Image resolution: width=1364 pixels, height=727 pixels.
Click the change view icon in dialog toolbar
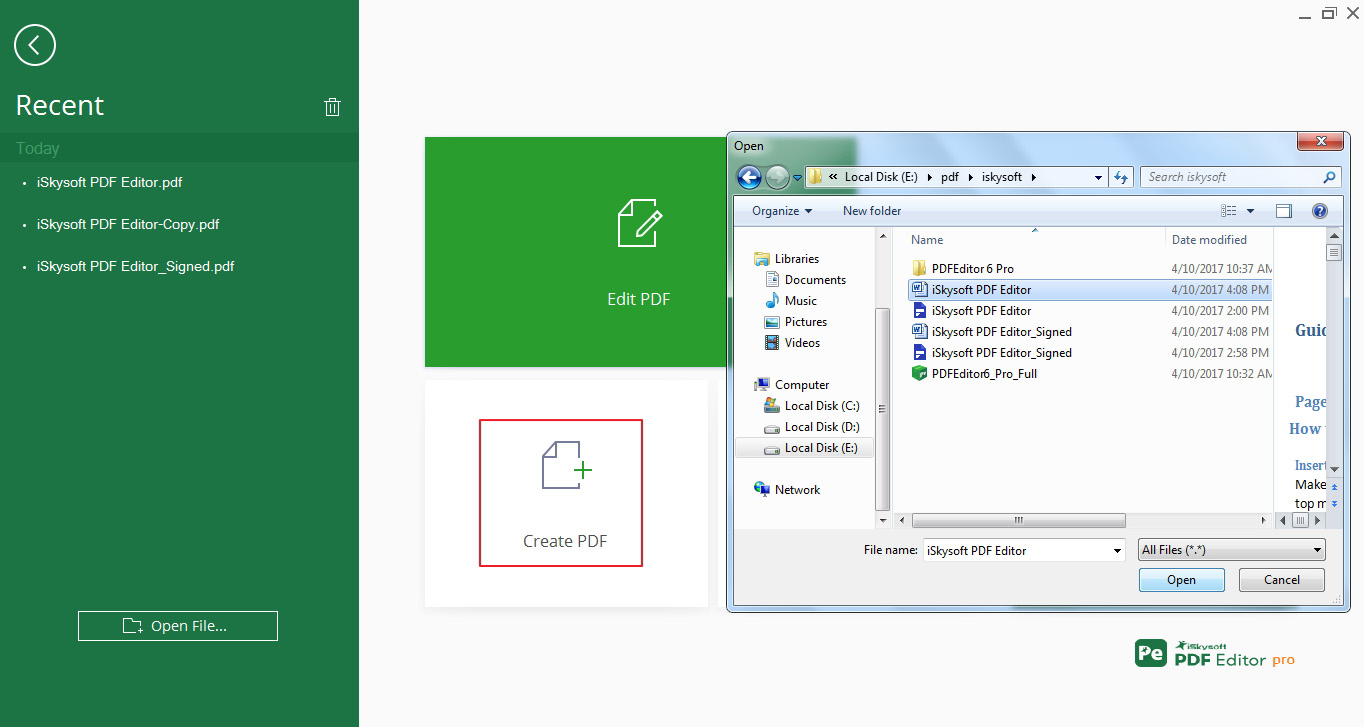pos(1229,211)
